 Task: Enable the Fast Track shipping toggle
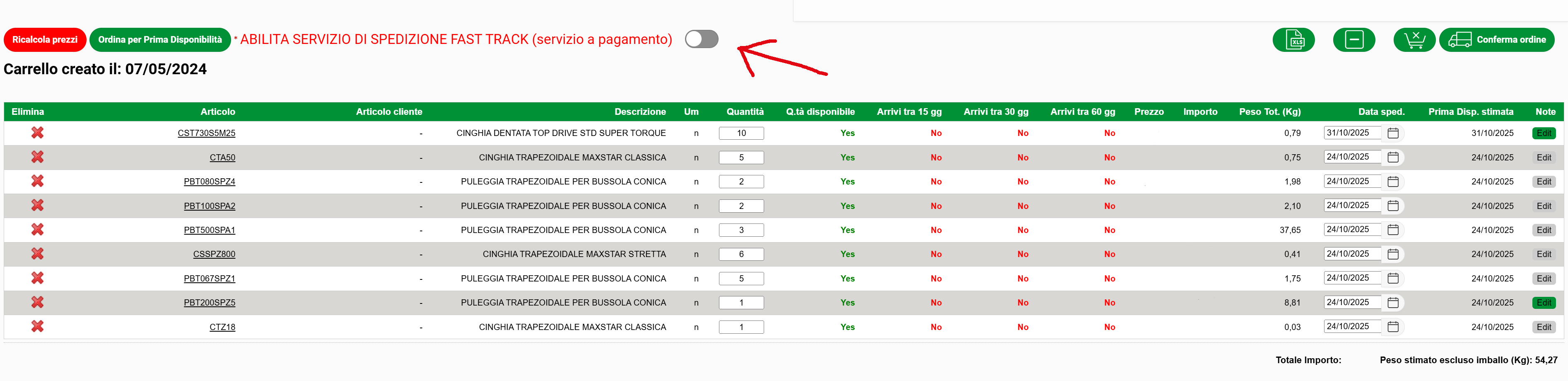point(701,39)
